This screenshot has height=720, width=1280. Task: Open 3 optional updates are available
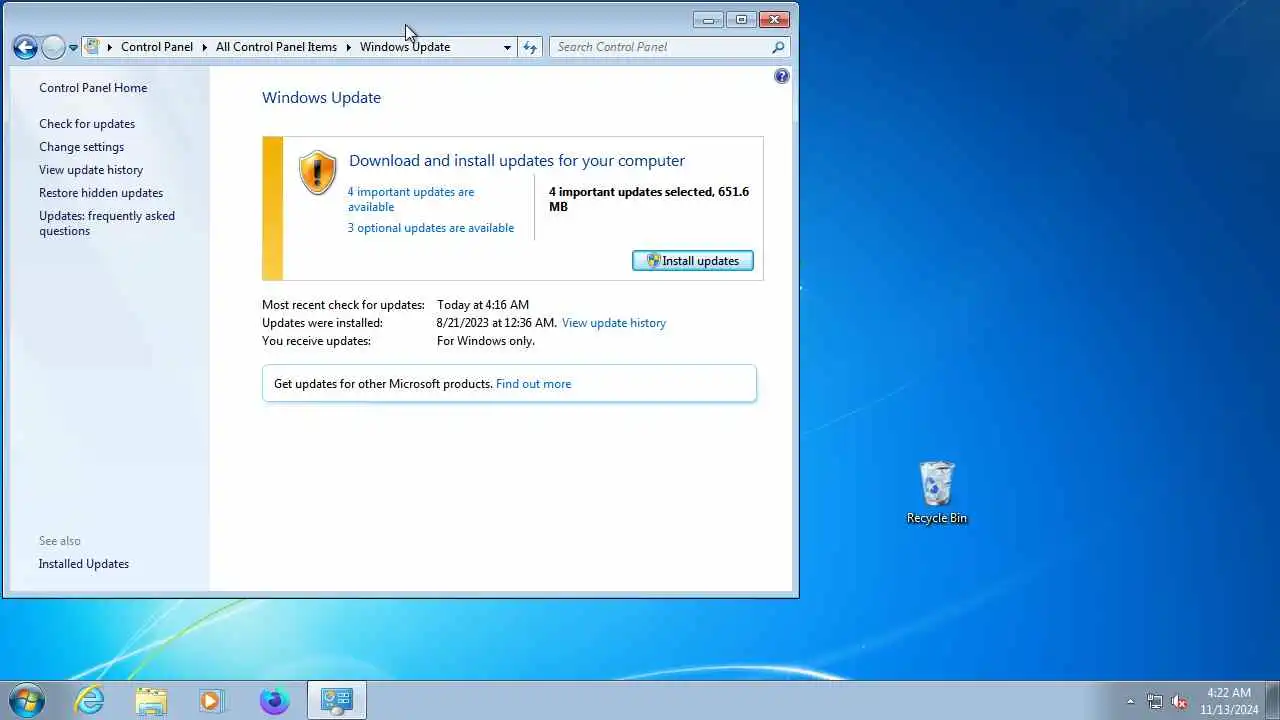pos(431,228)
